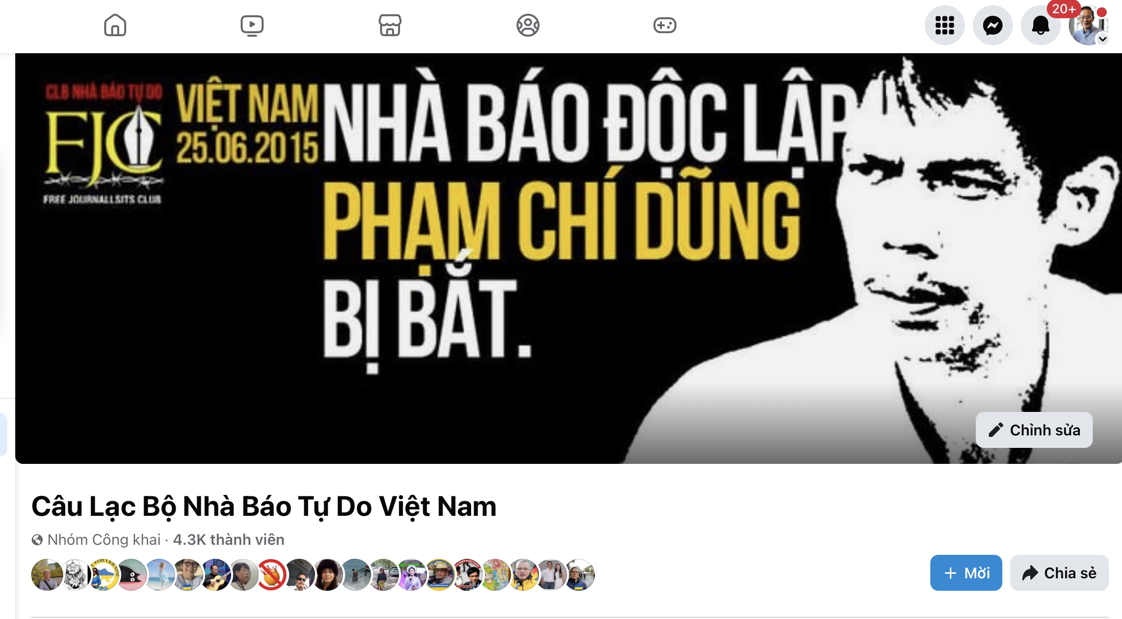Open the member avatar holding a guitar
Image resolution: width=1122 pixels, height=619 pixels.
click(x=216, y=575)
